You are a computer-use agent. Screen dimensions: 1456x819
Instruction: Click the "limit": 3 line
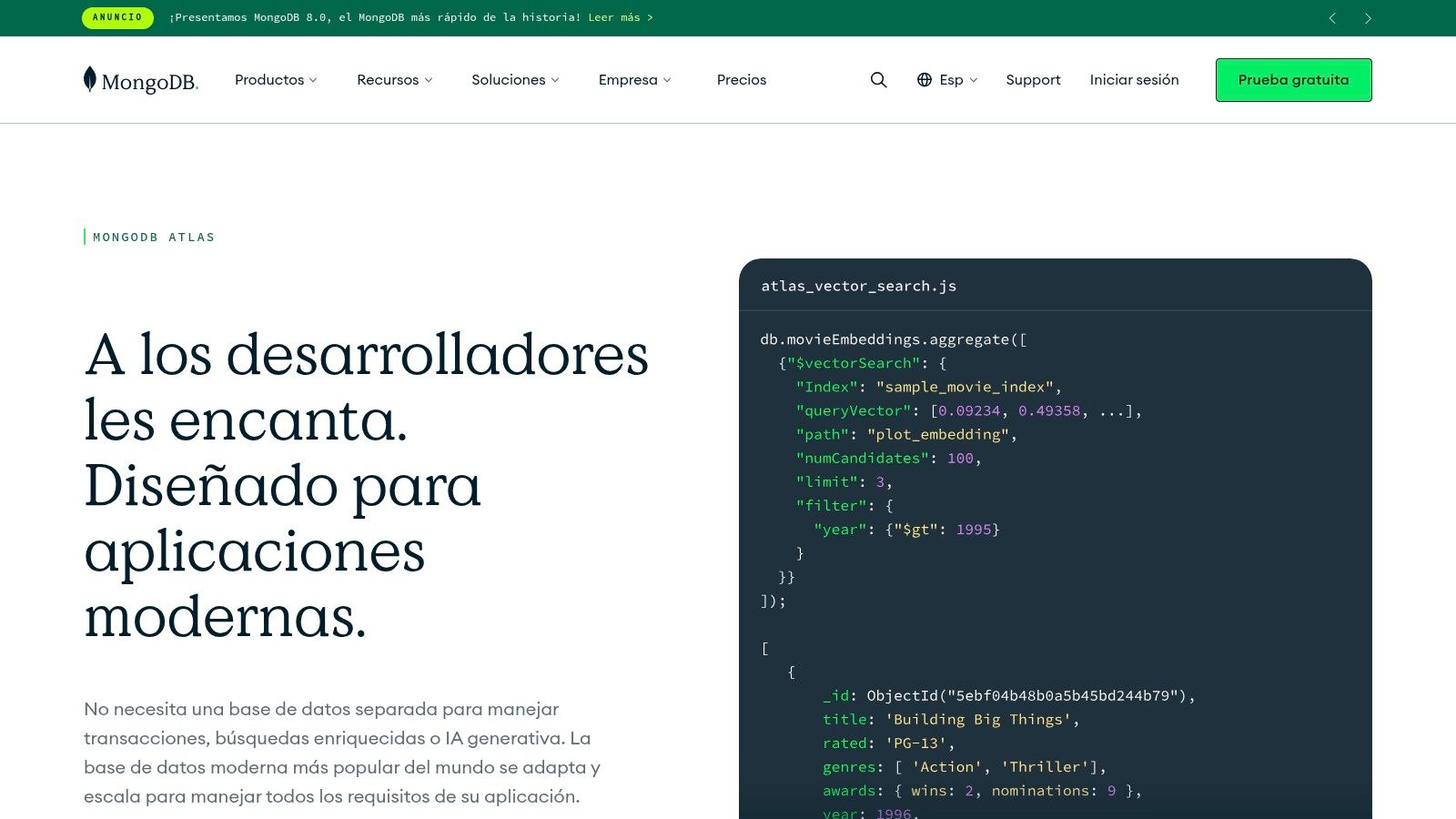click(844, 481)
